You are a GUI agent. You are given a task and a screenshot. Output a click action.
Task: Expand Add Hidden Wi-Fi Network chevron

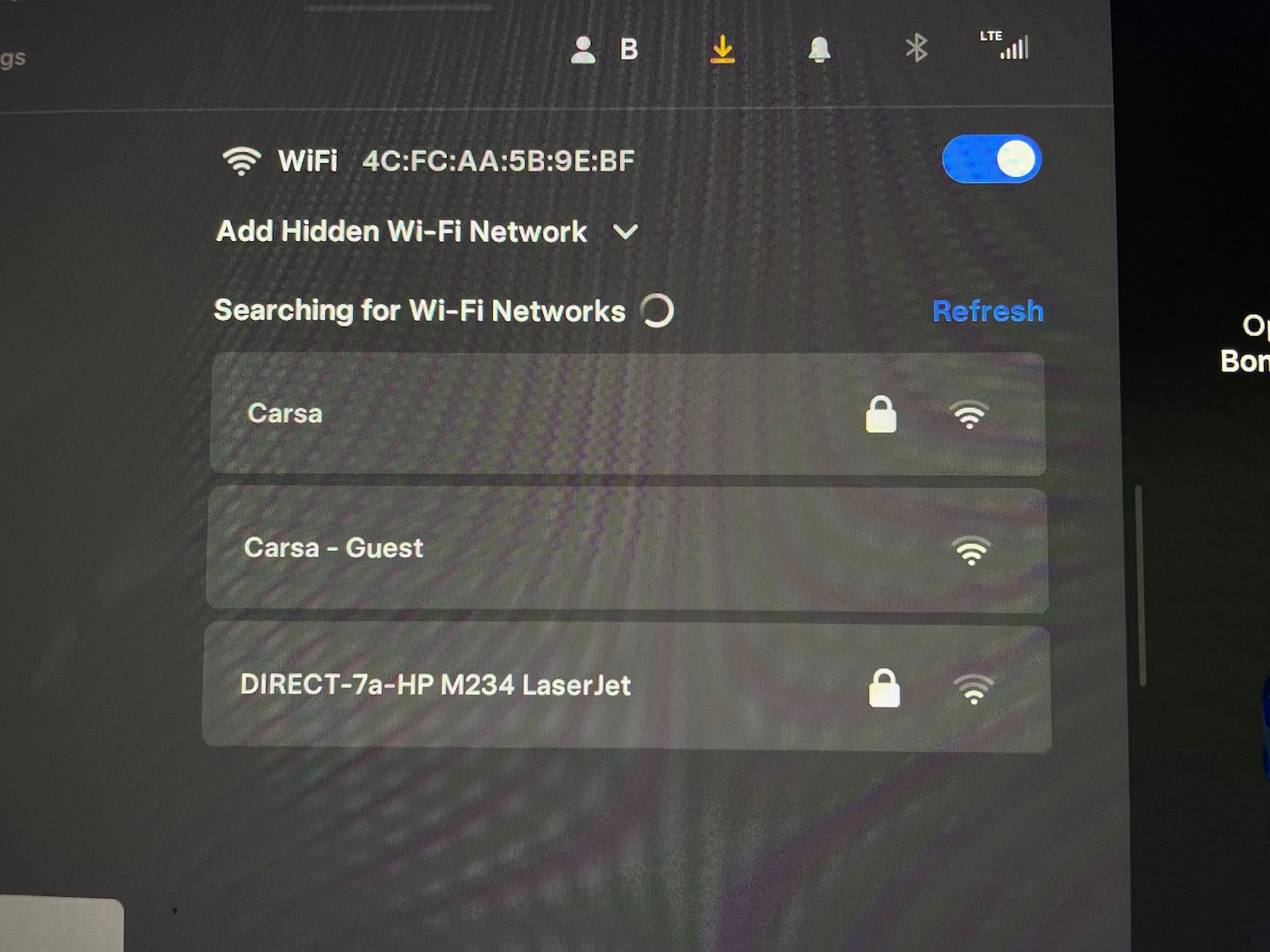(x=625, y=232)
